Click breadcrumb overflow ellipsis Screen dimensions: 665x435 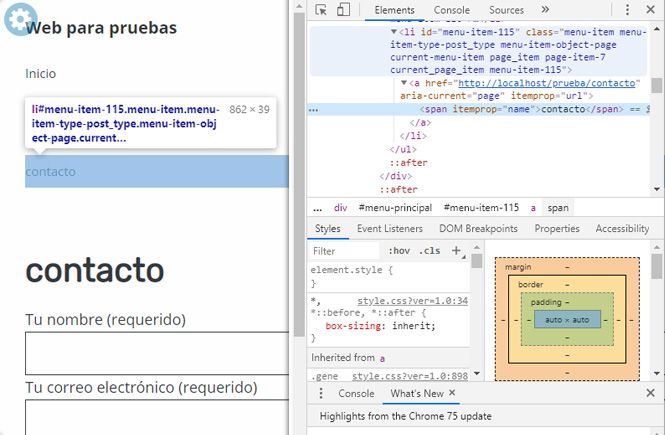tap(318, 208)
